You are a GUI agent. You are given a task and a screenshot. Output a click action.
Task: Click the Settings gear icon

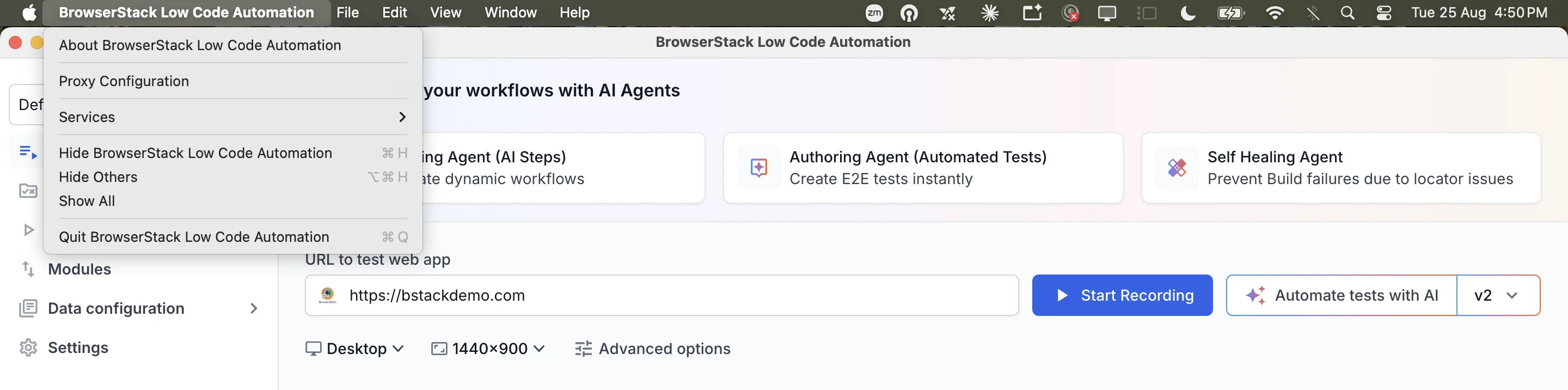[28, 348]
